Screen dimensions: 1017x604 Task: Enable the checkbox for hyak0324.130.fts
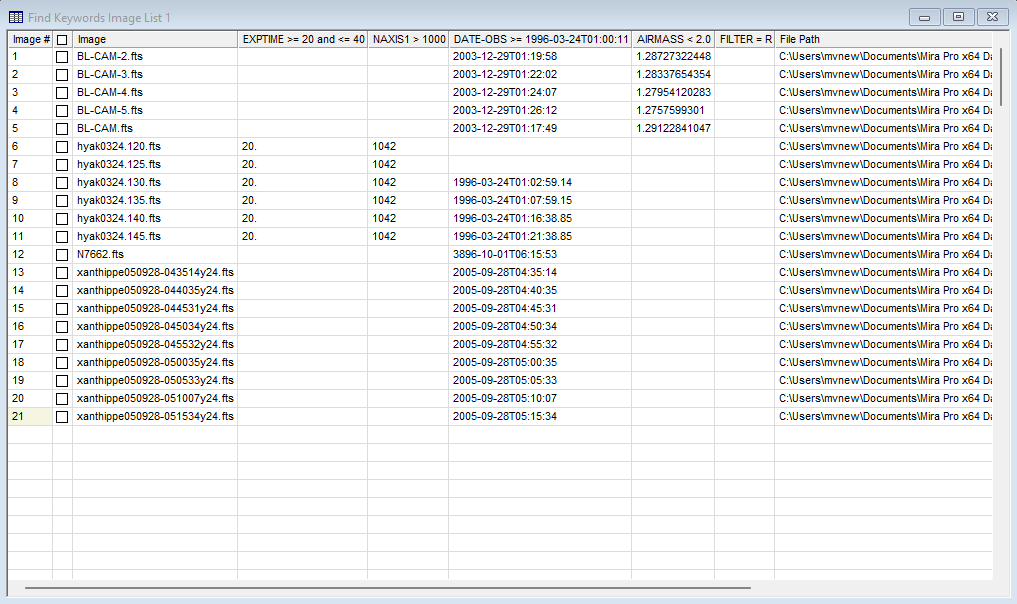click(62, 183)
